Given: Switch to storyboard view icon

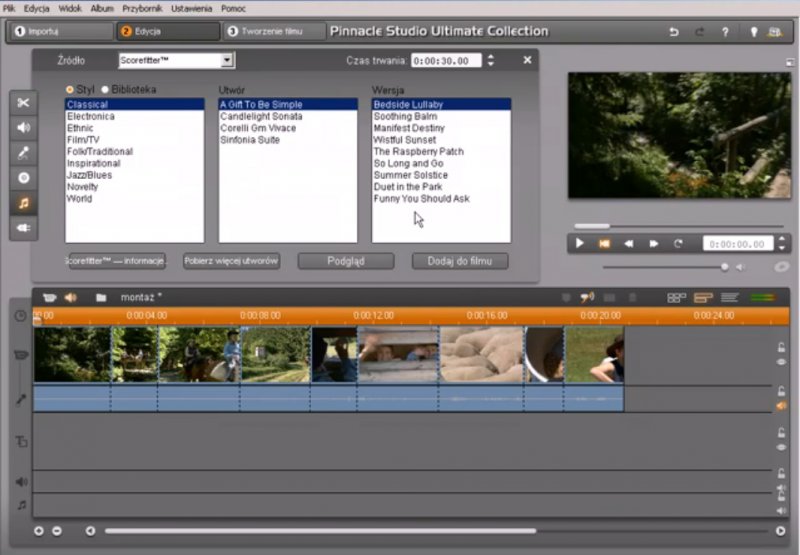Looking at the screenshot, I should pos(677,297).
